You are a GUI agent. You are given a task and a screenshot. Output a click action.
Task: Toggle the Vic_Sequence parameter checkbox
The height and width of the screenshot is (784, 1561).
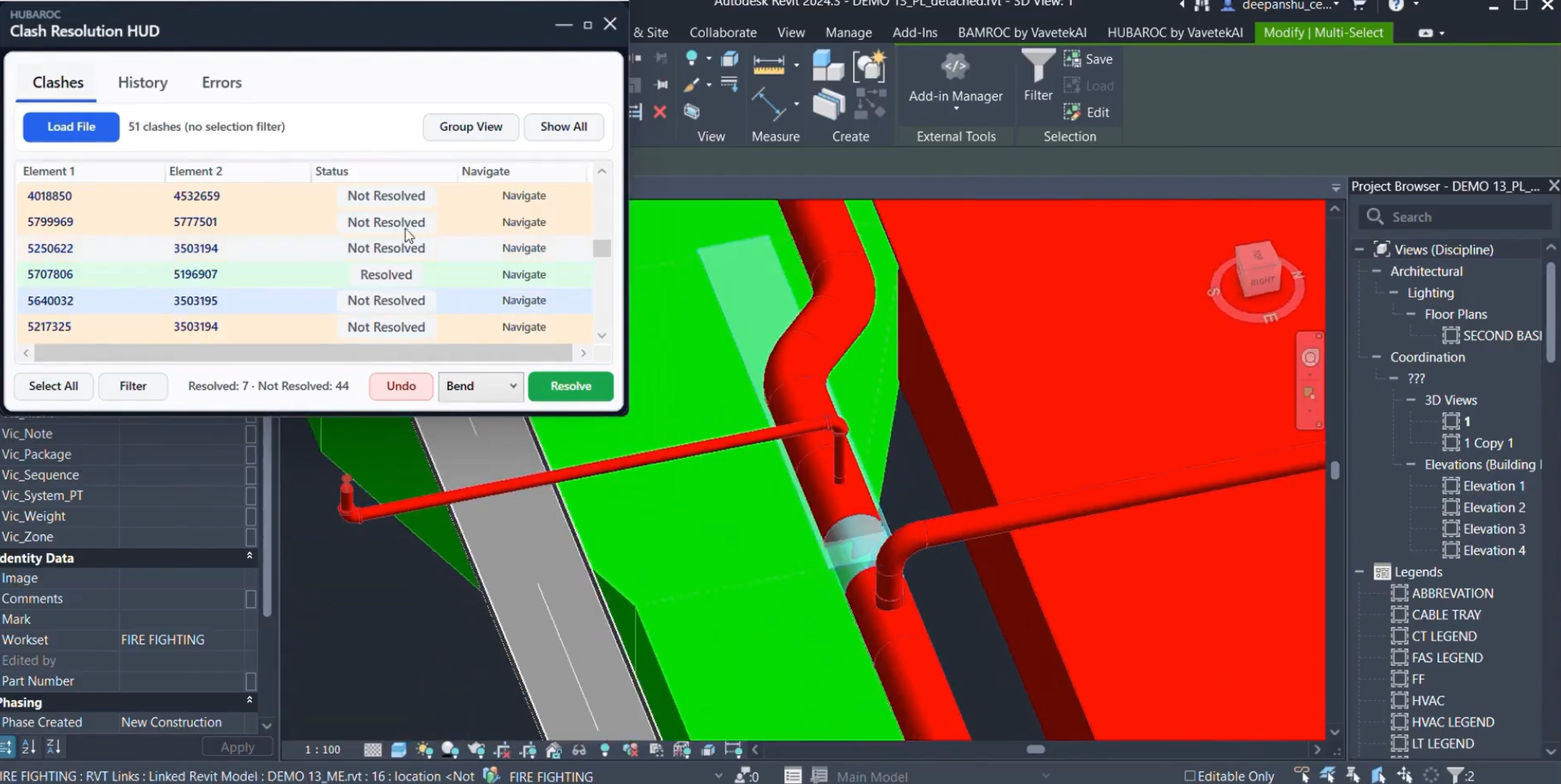click(x=250, y=475)
